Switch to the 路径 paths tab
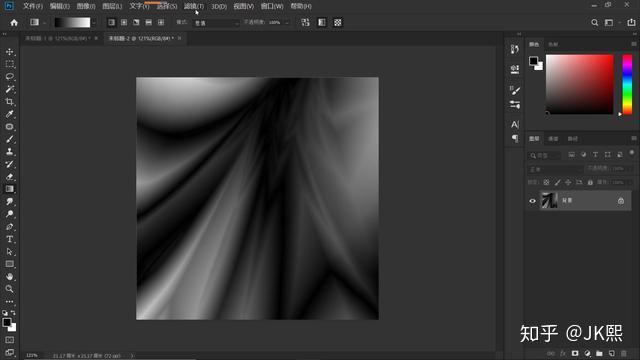The image size is (640, 360). coord(573,139)
